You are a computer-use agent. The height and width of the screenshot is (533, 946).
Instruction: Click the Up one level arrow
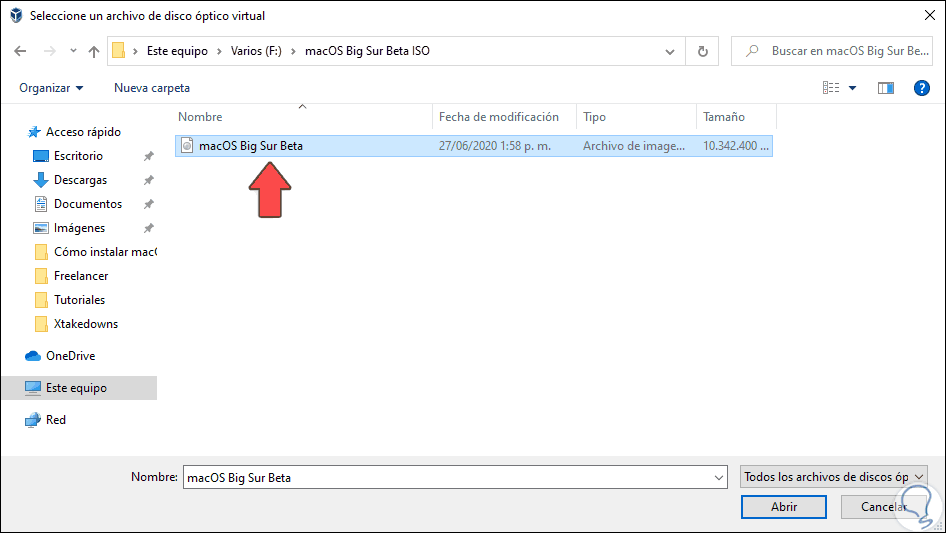click(94, 51)
